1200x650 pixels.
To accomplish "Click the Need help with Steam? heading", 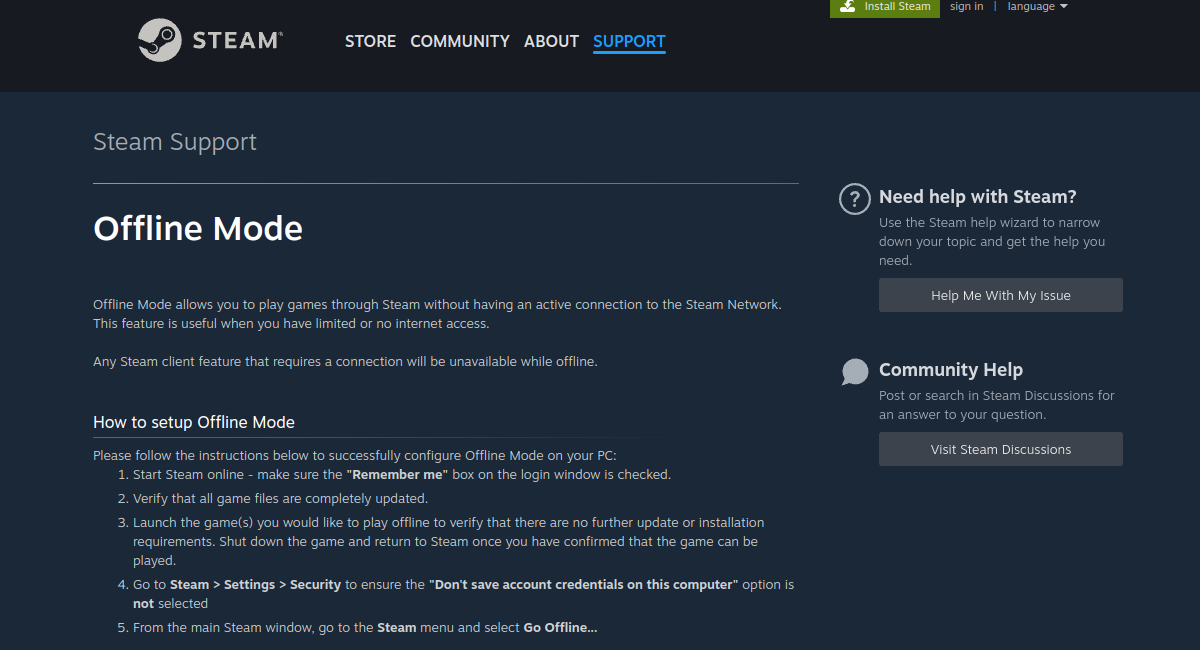I will [978, 197].
